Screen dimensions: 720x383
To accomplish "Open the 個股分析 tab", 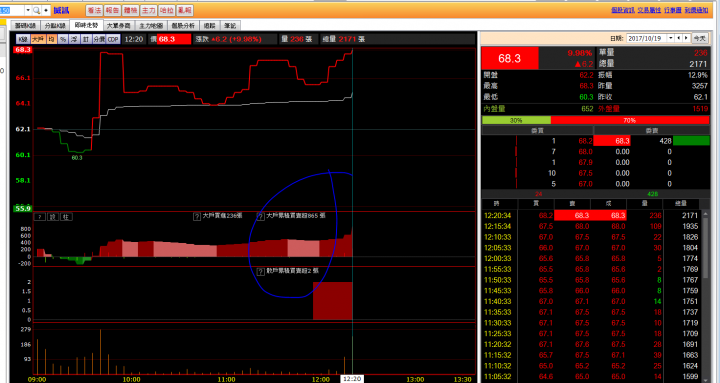I will [x=184, y=26].
